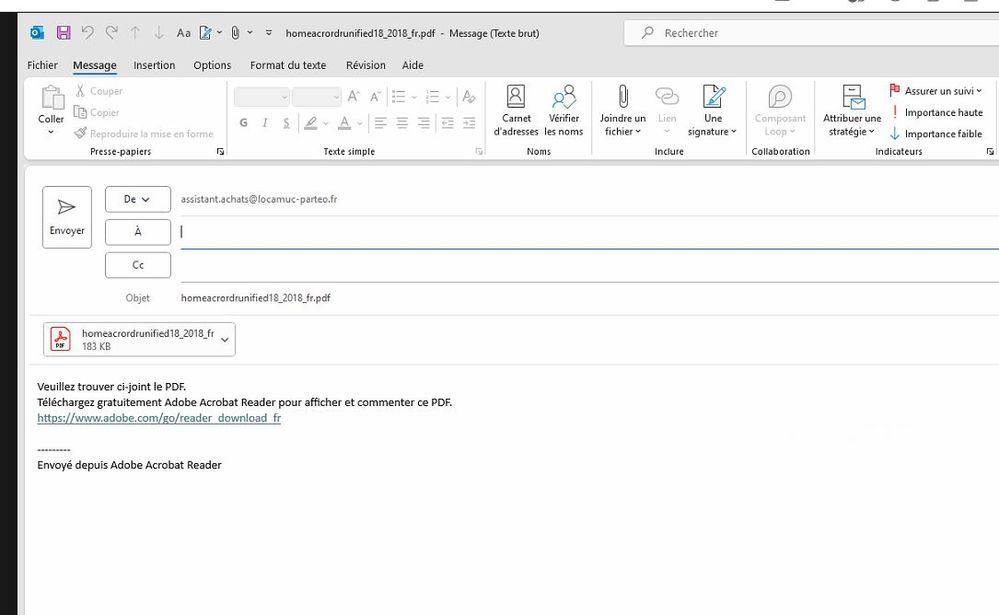Click Reproduire la mise en forme
This screenshot has height=615, width=999.
click(143, 134)
